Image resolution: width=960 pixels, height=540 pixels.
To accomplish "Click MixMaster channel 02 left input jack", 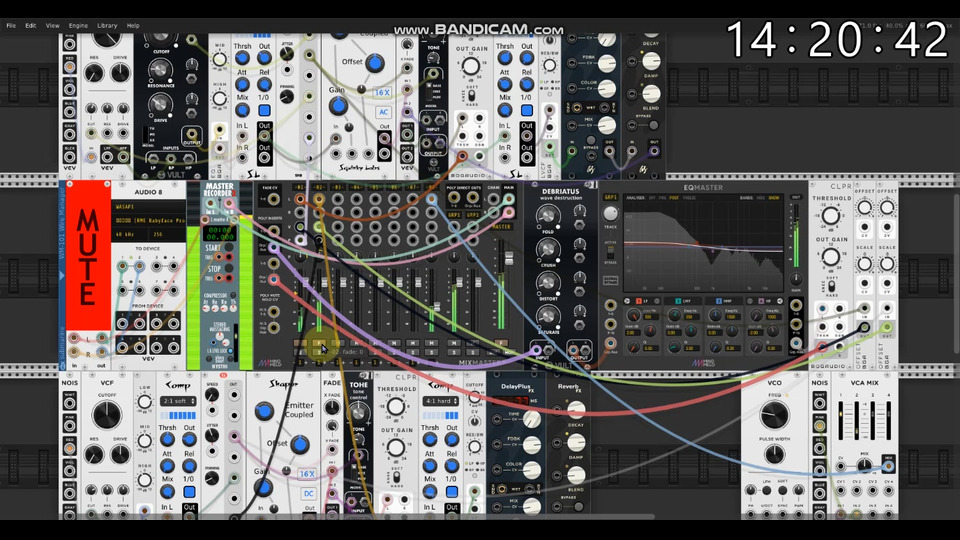I will point(319,200).
